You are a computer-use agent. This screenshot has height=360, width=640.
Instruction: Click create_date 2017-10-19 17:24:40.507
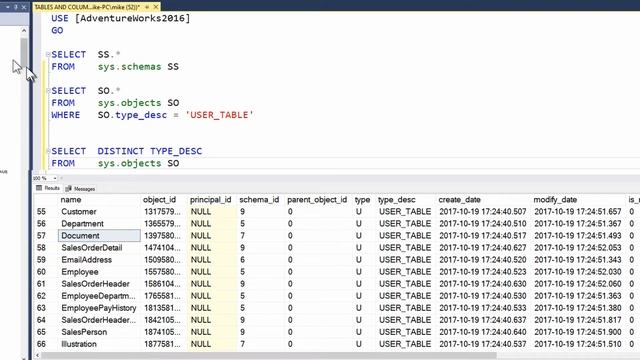[482, 211]
